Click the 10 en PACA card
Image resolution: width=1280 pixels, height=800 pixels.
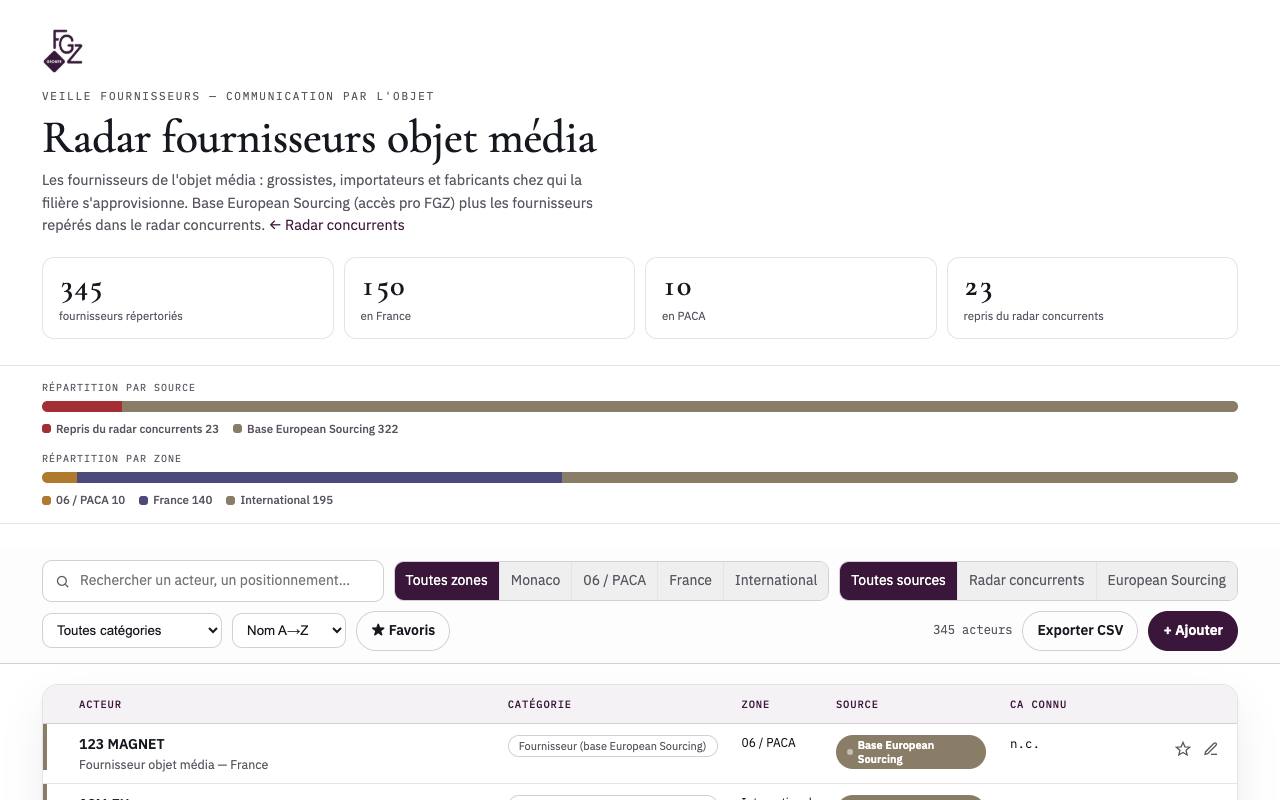click(x=791, y=298)
